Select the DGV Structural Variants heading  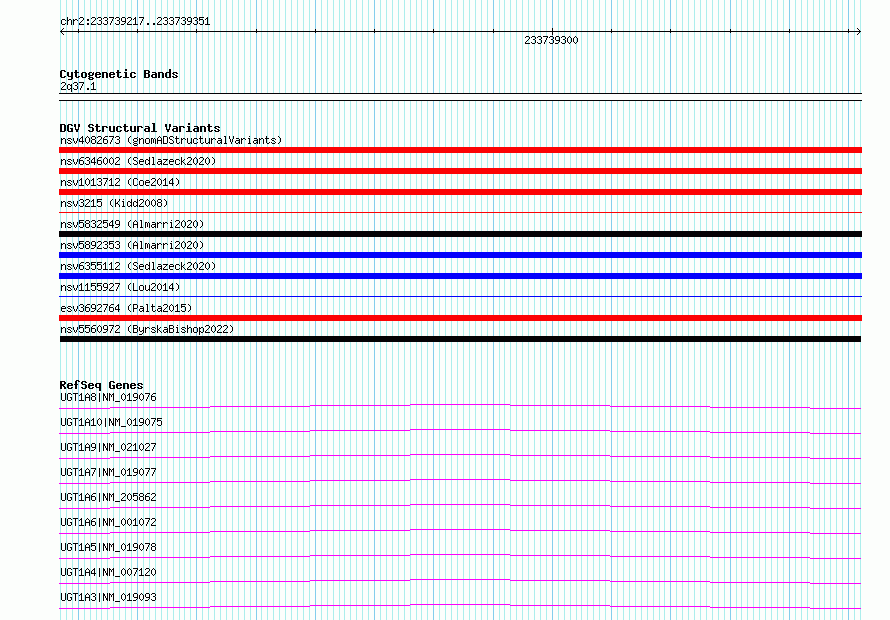140,128
